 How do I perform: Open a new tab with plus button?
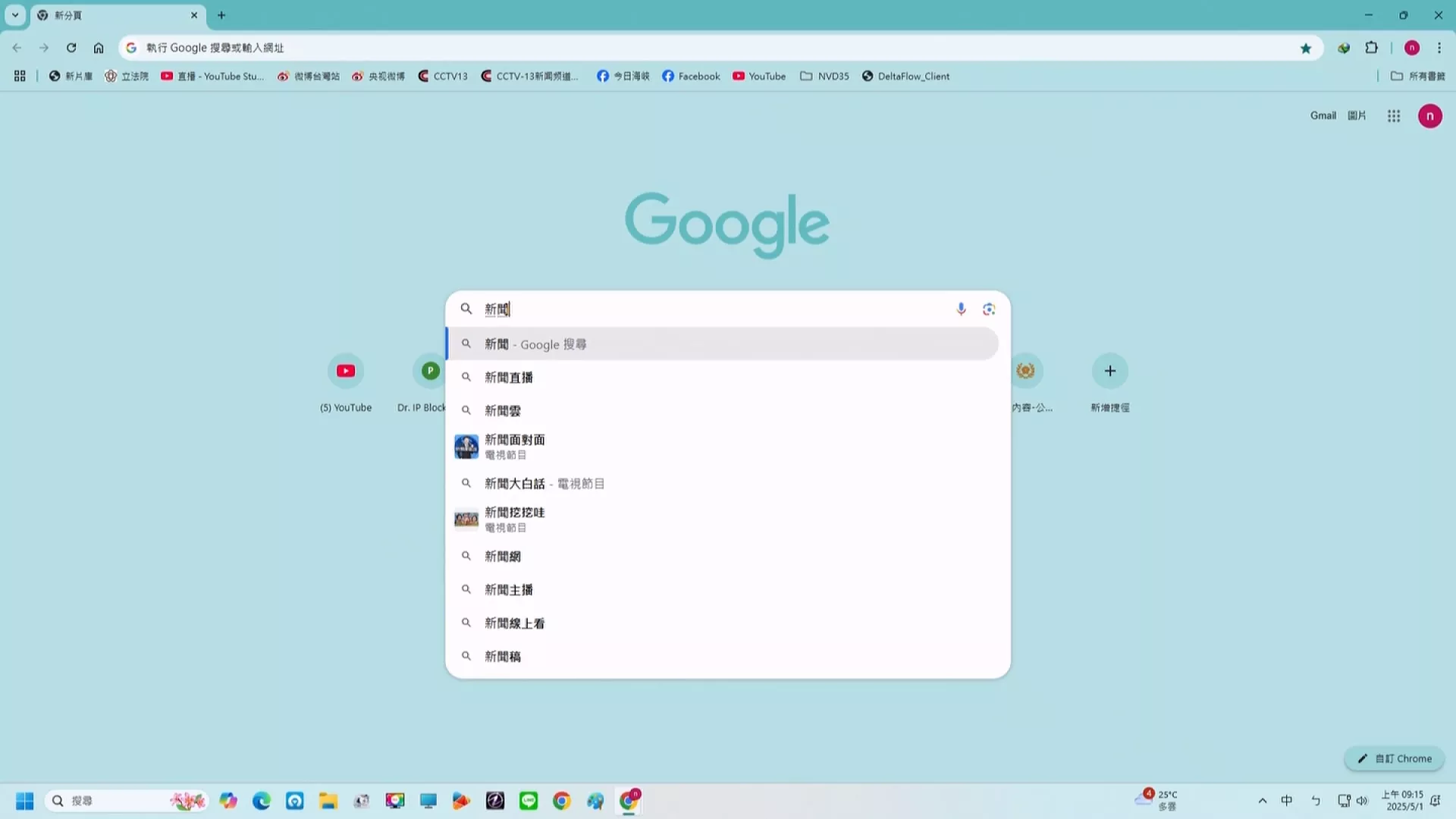pyautogui.click(x=221, y=15)
